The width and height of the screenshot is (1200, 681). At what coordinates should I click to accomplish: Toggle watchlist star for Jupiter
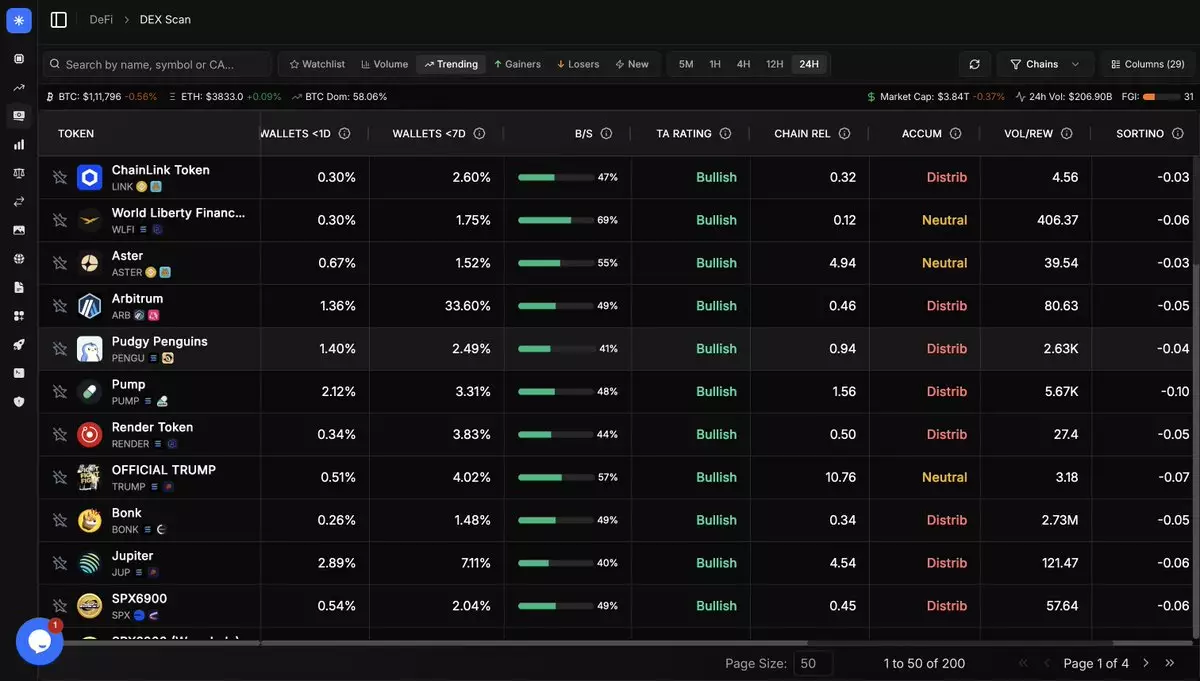click(x=60, y=564)
